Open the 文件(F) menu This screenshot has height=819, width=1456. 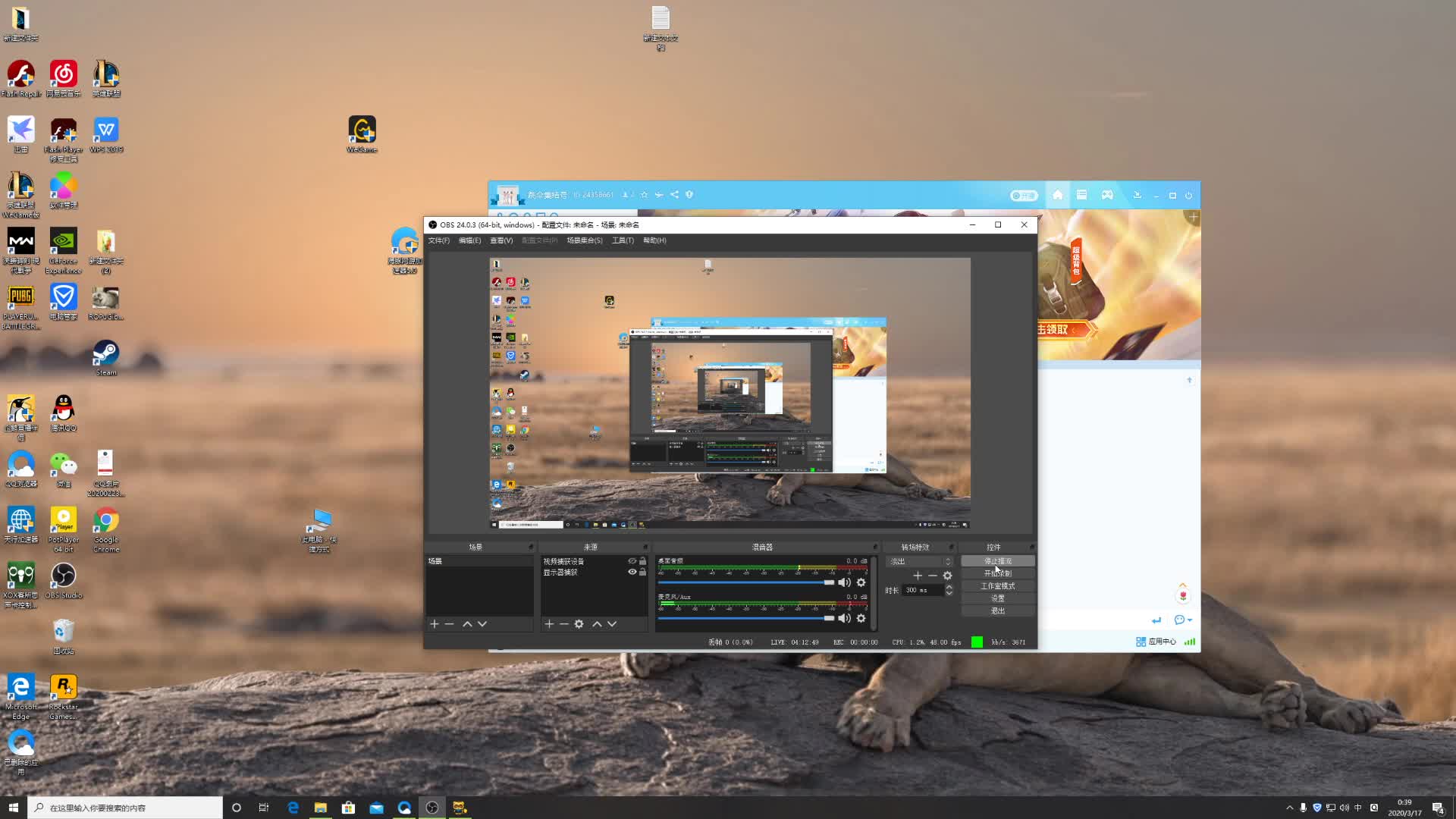tap(438, 240)
